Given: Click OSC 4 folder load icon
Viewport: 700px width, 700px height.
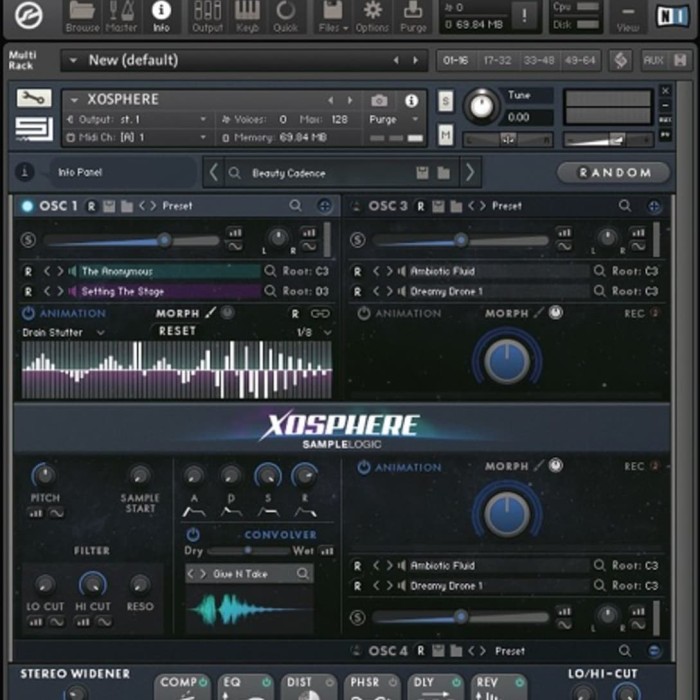Looking at the screenshot, I should tap(456, 651).
